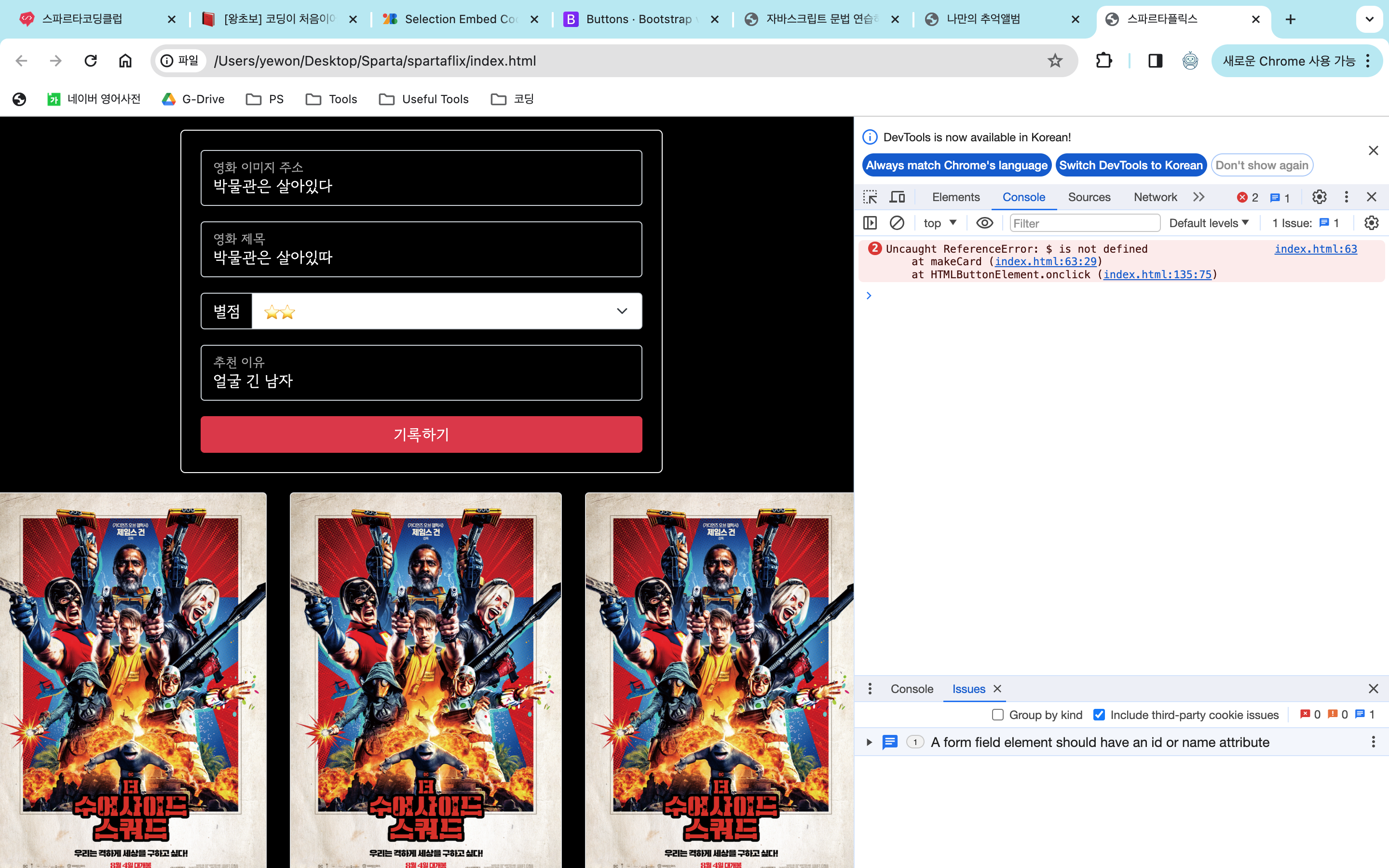Show the console sidebar panel
1389x868 pixels.
pyautogui.click(x=870, y=223)
